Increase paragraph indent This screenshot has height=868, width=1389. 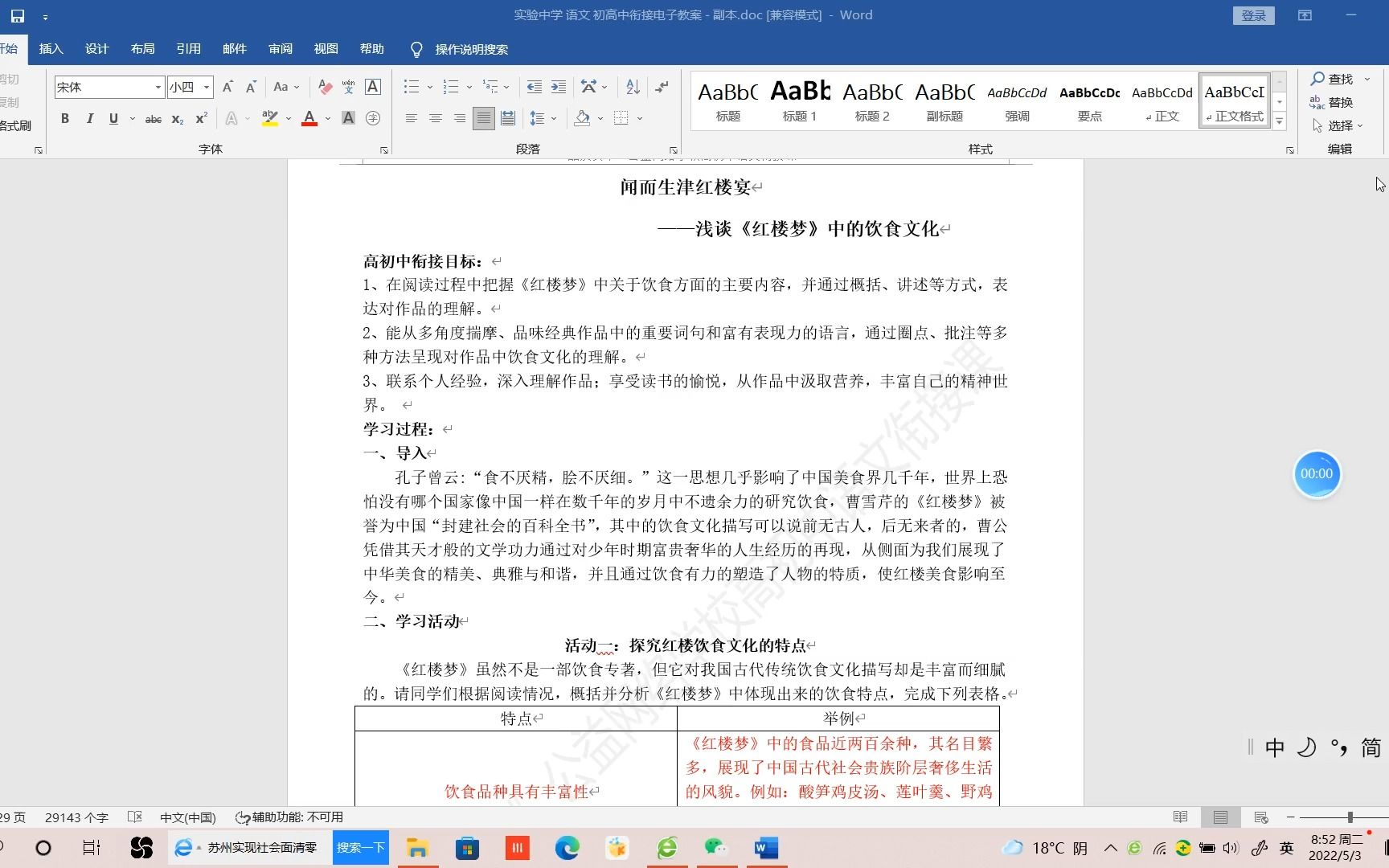pyautogui.click(x=559, y=87)
